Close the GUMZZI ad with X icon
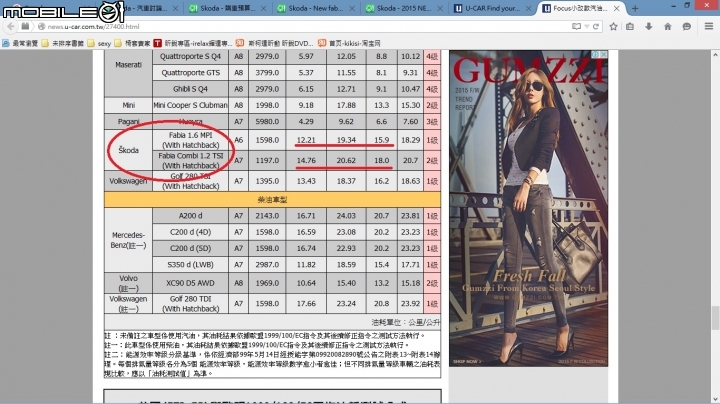The height and width of the screenshot is (404, 720). point(604,54)
